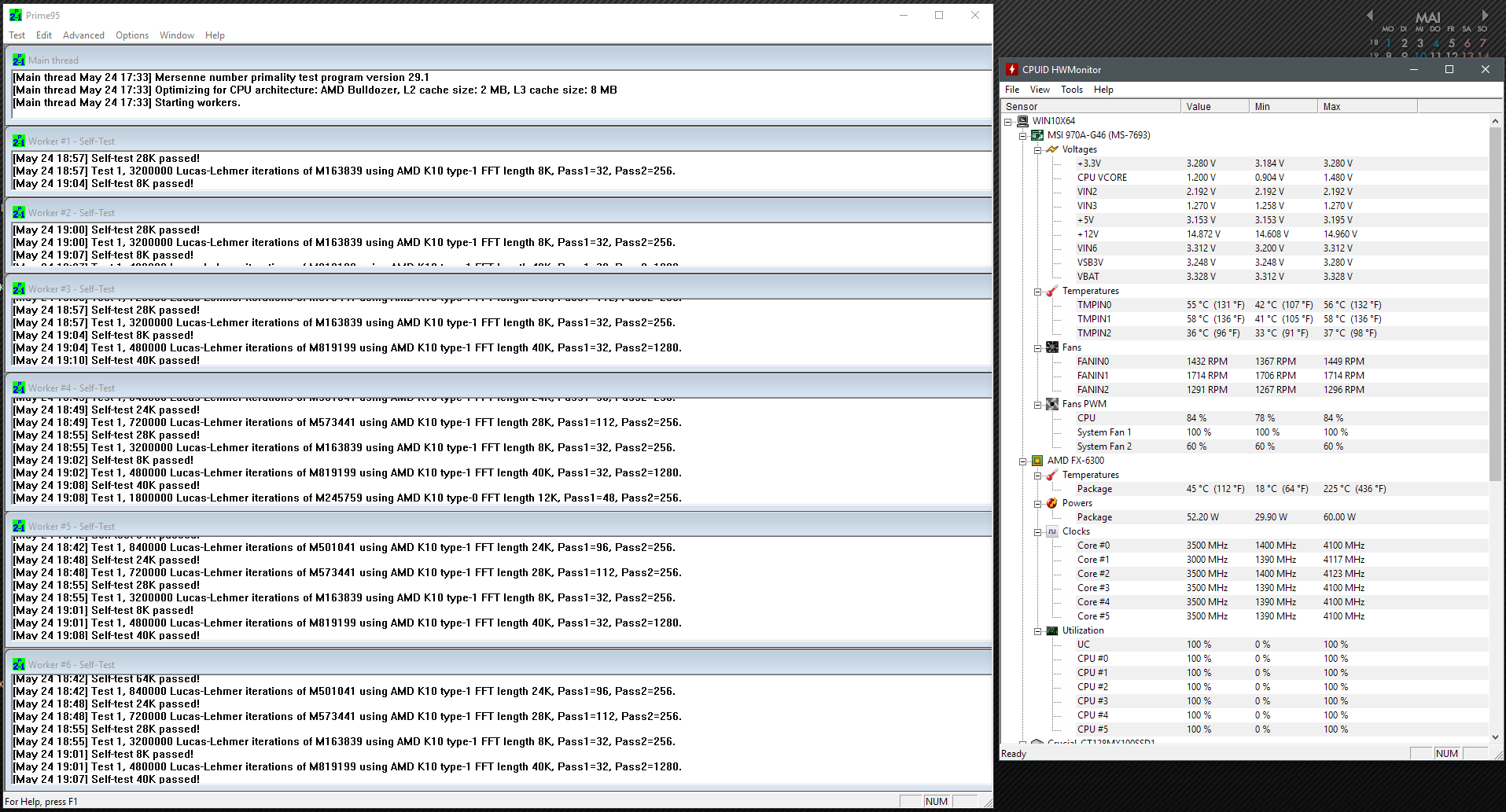Click the HWMonitor vertical scrollbar thumb
The width and height of the screenshot is (1506, 812).
[1495, 304]
